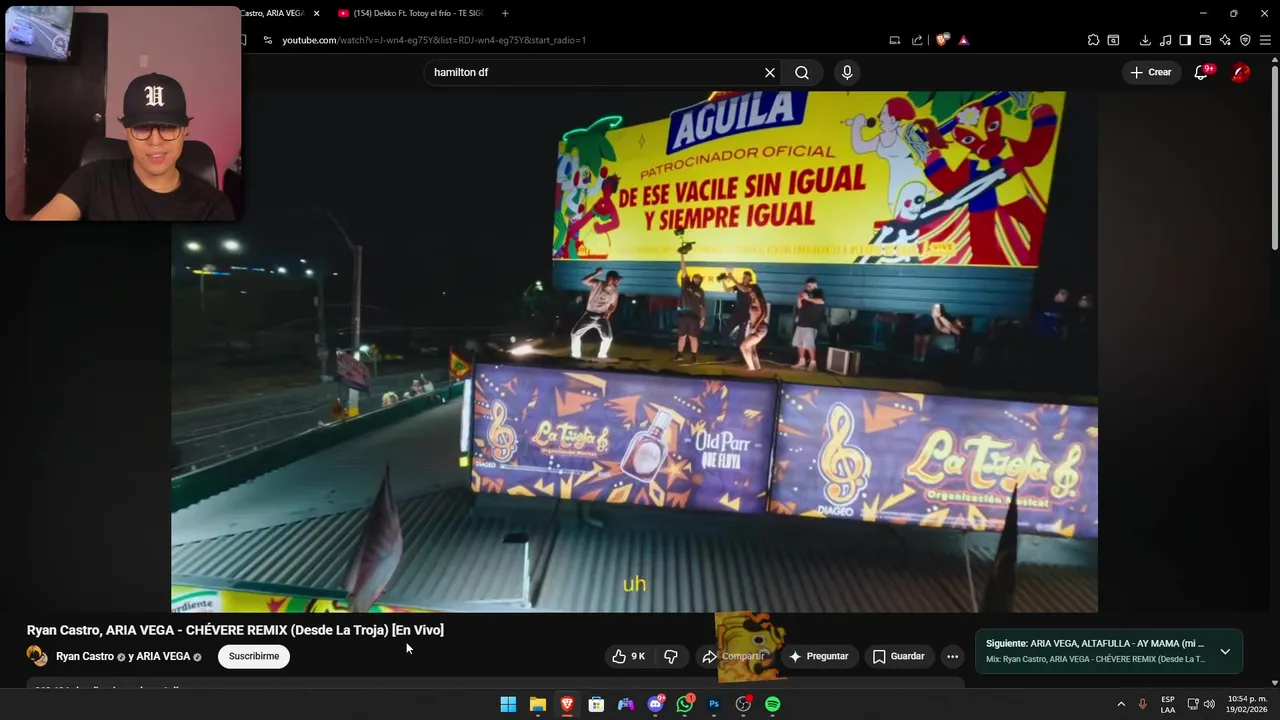The width and height of the screenshot is (1280, 720).
Task: Clear the YouTube search text with the X
Action: coord(770,73)
